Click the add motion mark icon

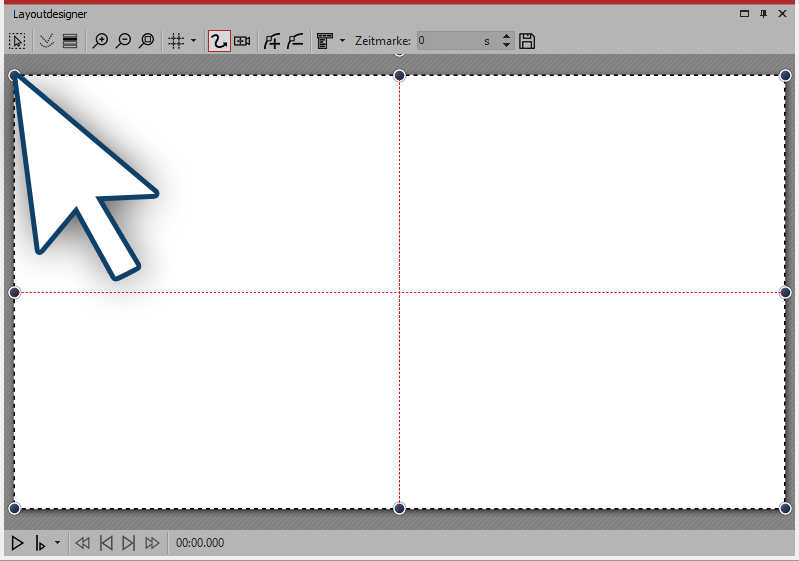[271, 41]
